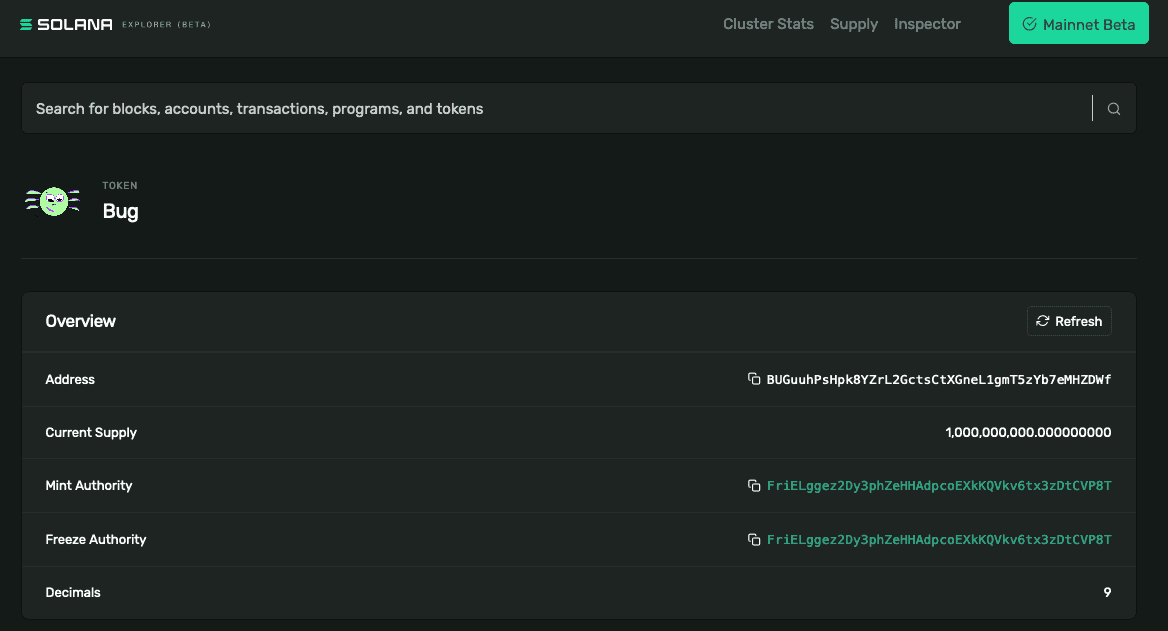Focus the search bar for blocks and accounts
Image resolution: width=1168 pixels, height=631 pixels.
point(550,109)
